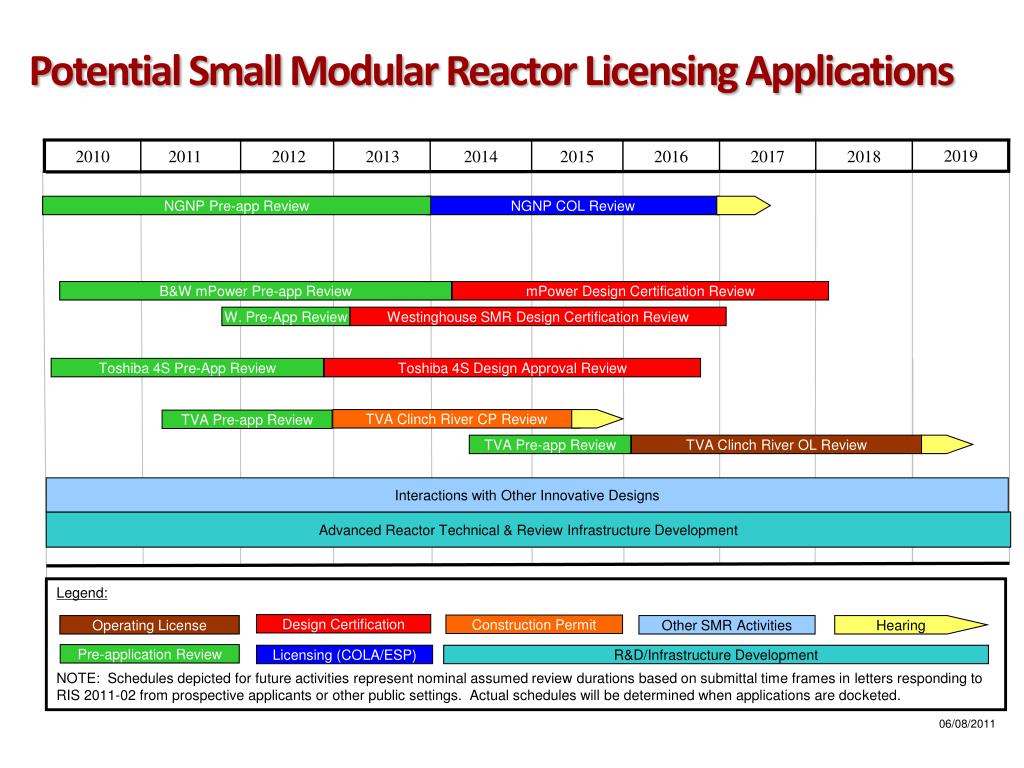Click the yellow hearing arrow after NGNP COL Review
The height and width of the screenshot is (768, 1024).
pyautogui.click(x=743, y=206)
